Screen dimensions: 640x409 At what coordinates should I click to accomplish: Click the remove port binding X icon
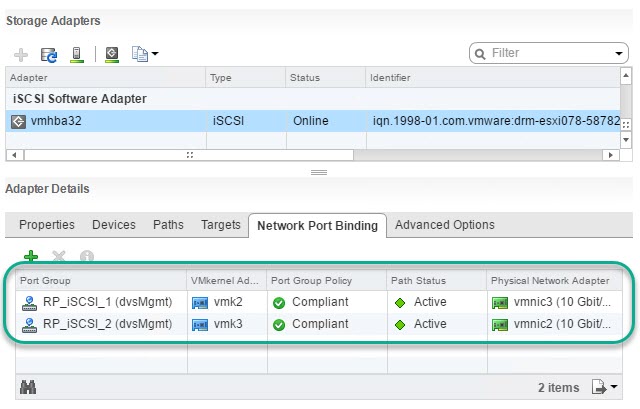pyautogui.click(x=59, y=257)
